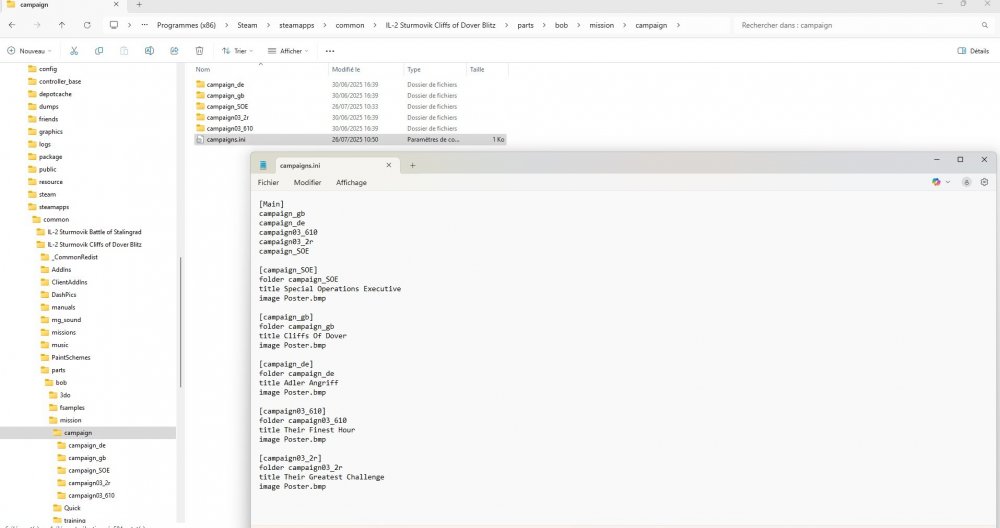Click the Cut (scissors) icon in Explorer toolbar
The height and width of the screenshot is (528, 1000).
(74, 50)
